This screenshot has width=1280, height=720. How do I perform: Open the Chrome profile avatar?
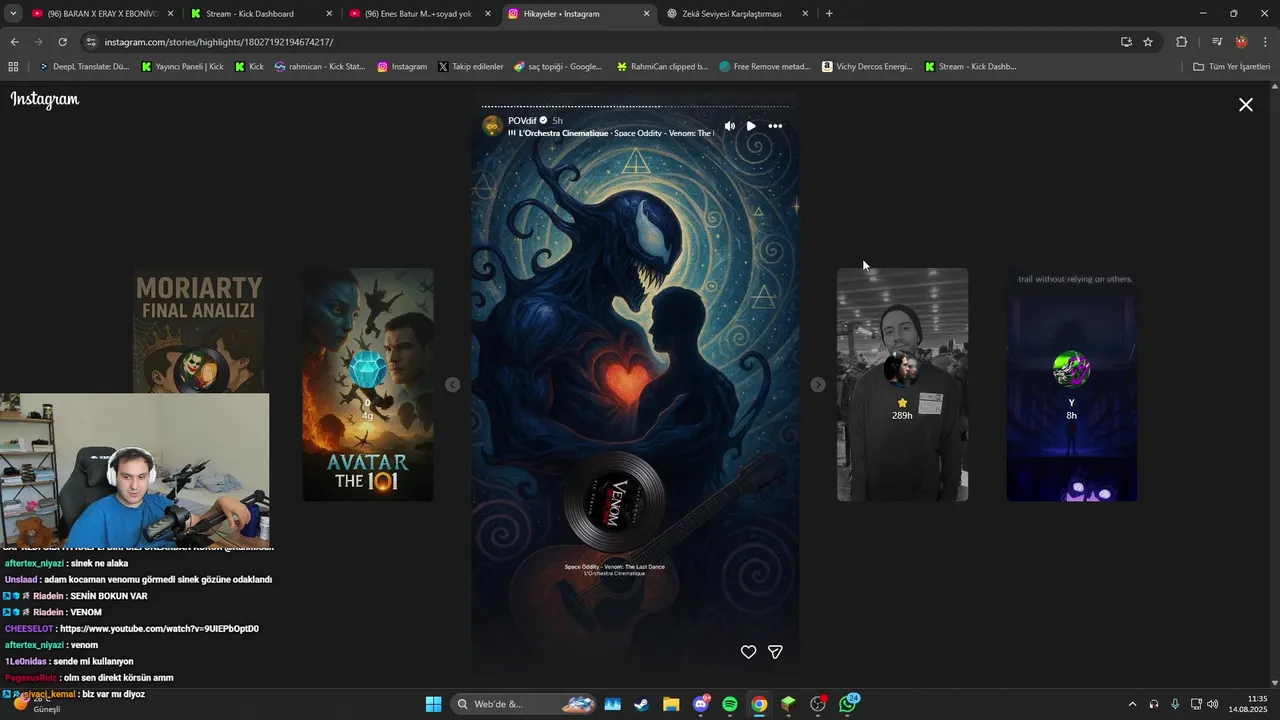point(1241,42)
